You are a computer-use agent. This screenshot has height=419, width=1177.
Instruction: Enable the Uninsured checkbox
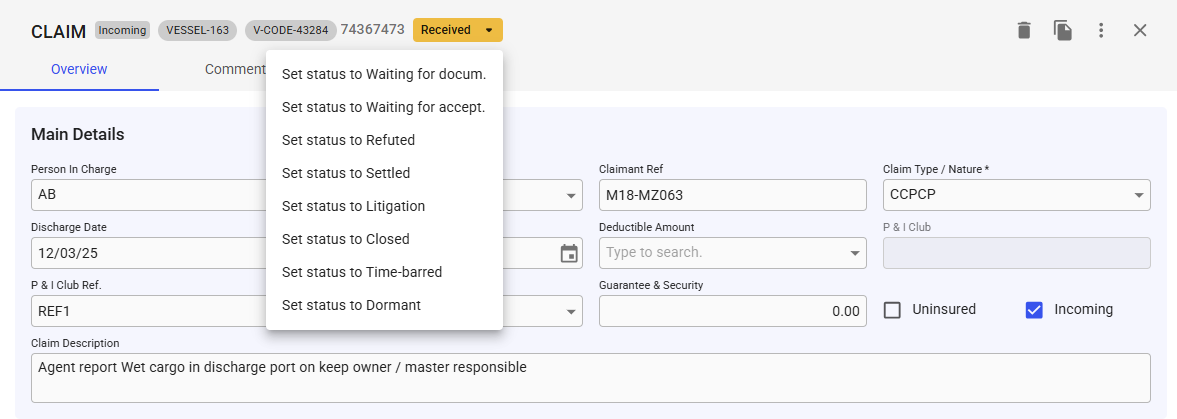(893, 310)
